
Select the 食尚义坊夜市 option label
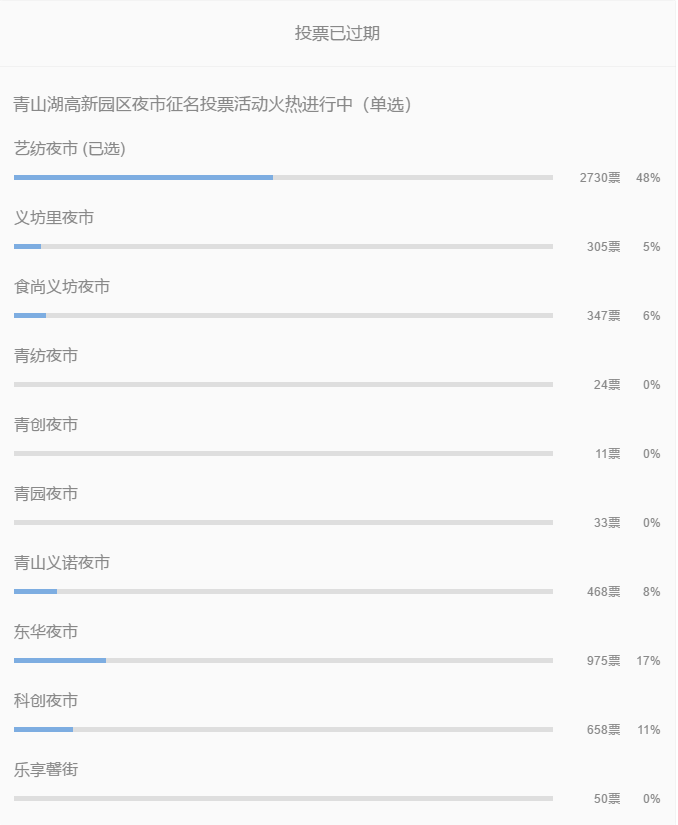[62, 287]
